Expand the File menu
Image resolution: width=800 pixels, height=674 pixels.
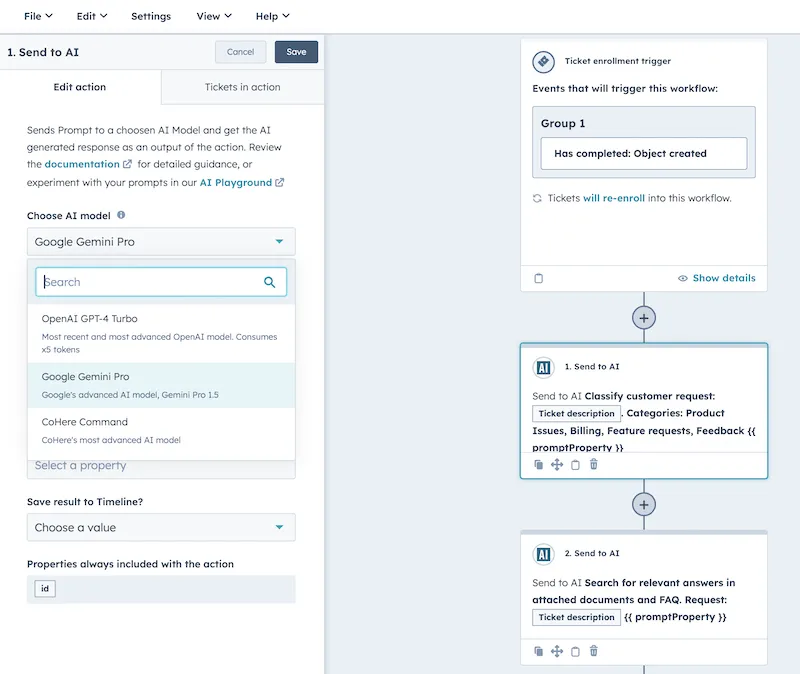pos(38,16)
